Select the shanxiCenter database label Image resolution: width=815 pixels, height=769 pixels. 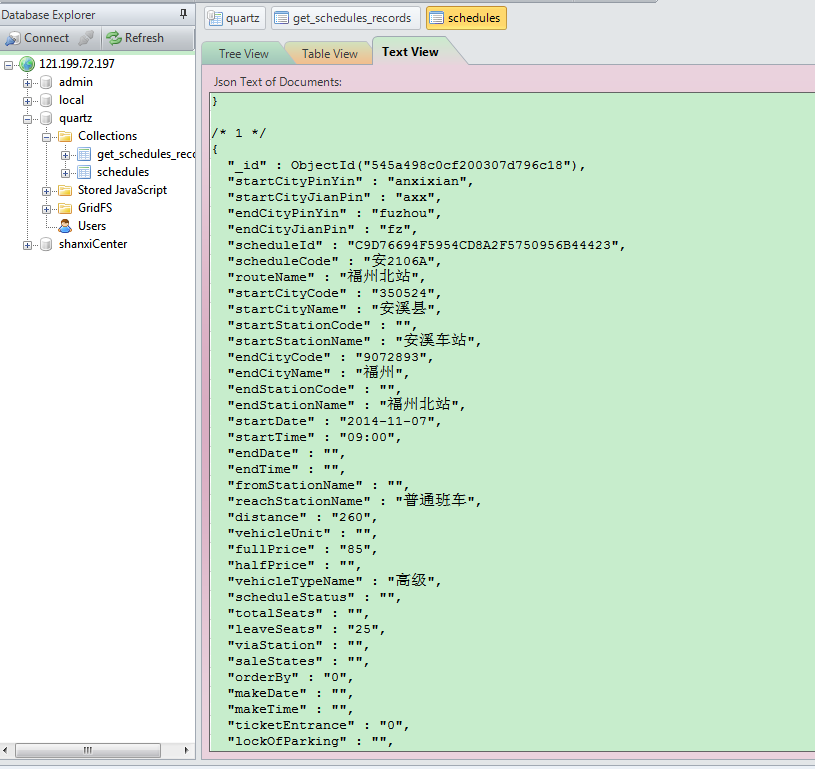(x=93, y=244)
